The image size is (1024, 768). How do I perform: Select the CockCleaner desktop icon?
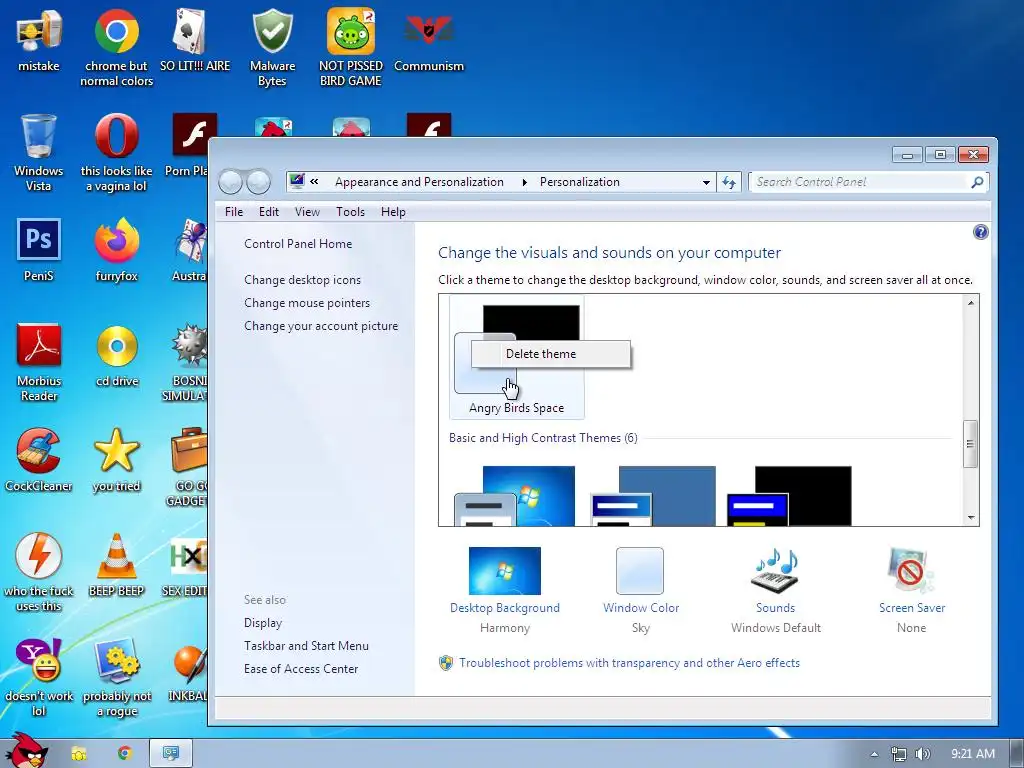pyautogui.click(x=39, y=460)
